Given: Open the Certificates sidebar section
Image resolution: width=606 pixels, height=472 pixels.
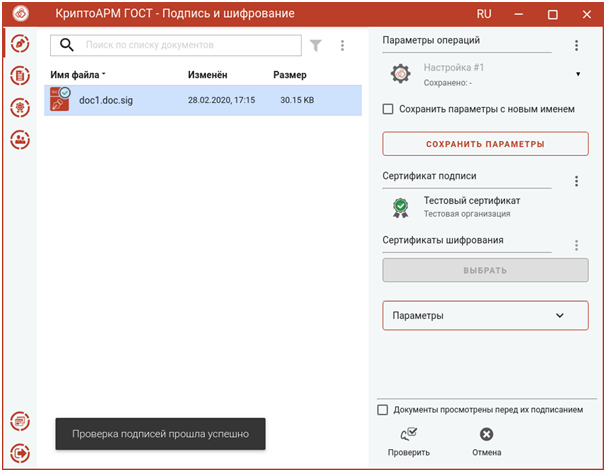Looking at the screenshot, I should [20, 107].
